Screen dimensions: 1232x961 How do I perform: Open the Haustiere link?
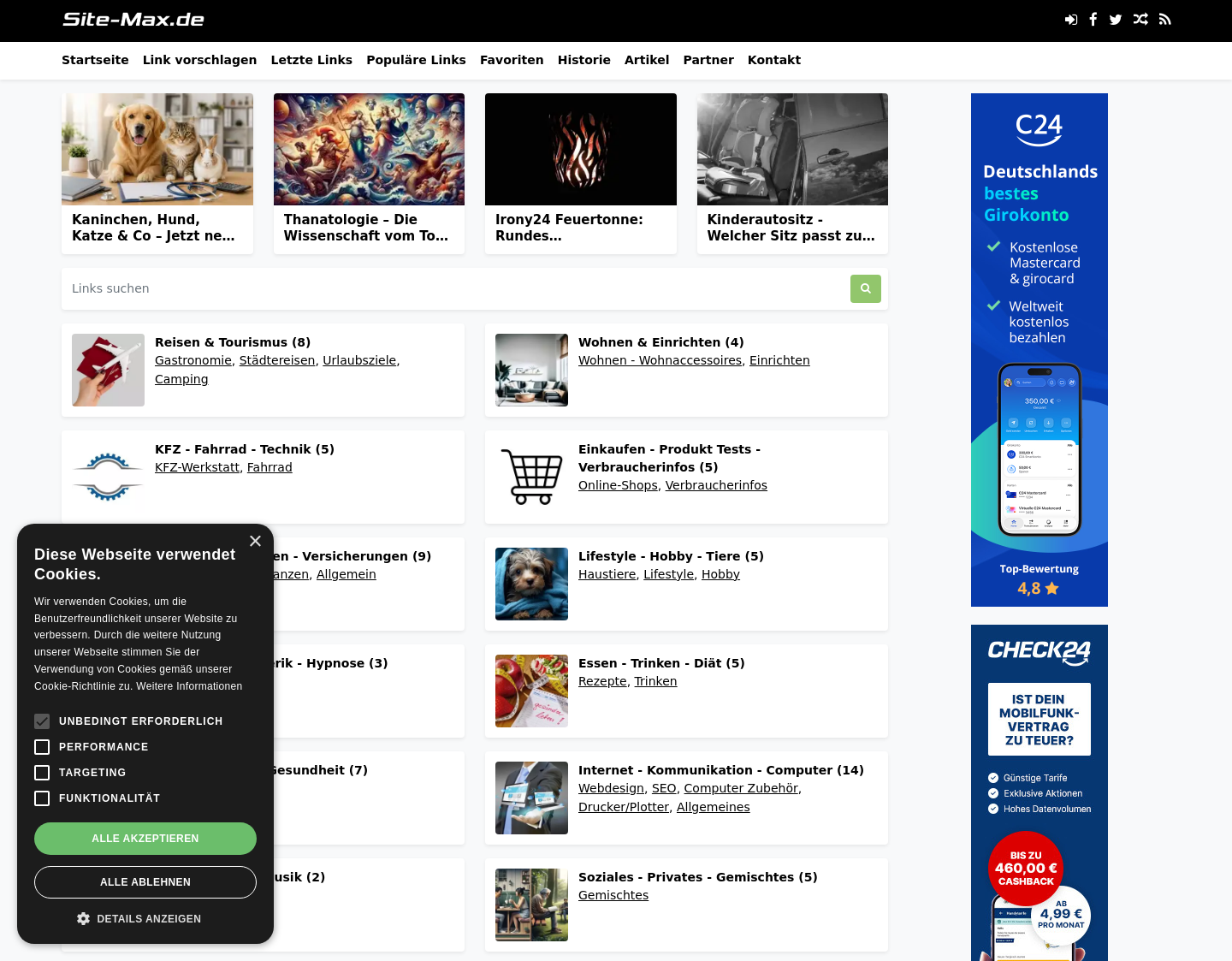click(607, 574)
